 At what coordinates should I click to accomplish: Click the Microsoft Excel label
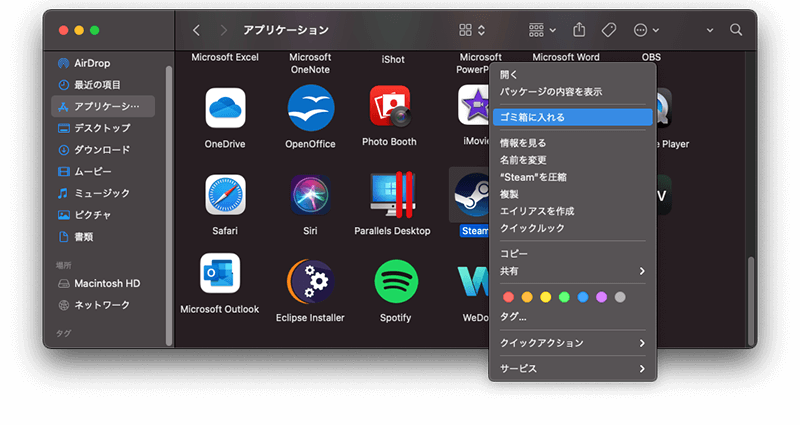click(225, 57)
